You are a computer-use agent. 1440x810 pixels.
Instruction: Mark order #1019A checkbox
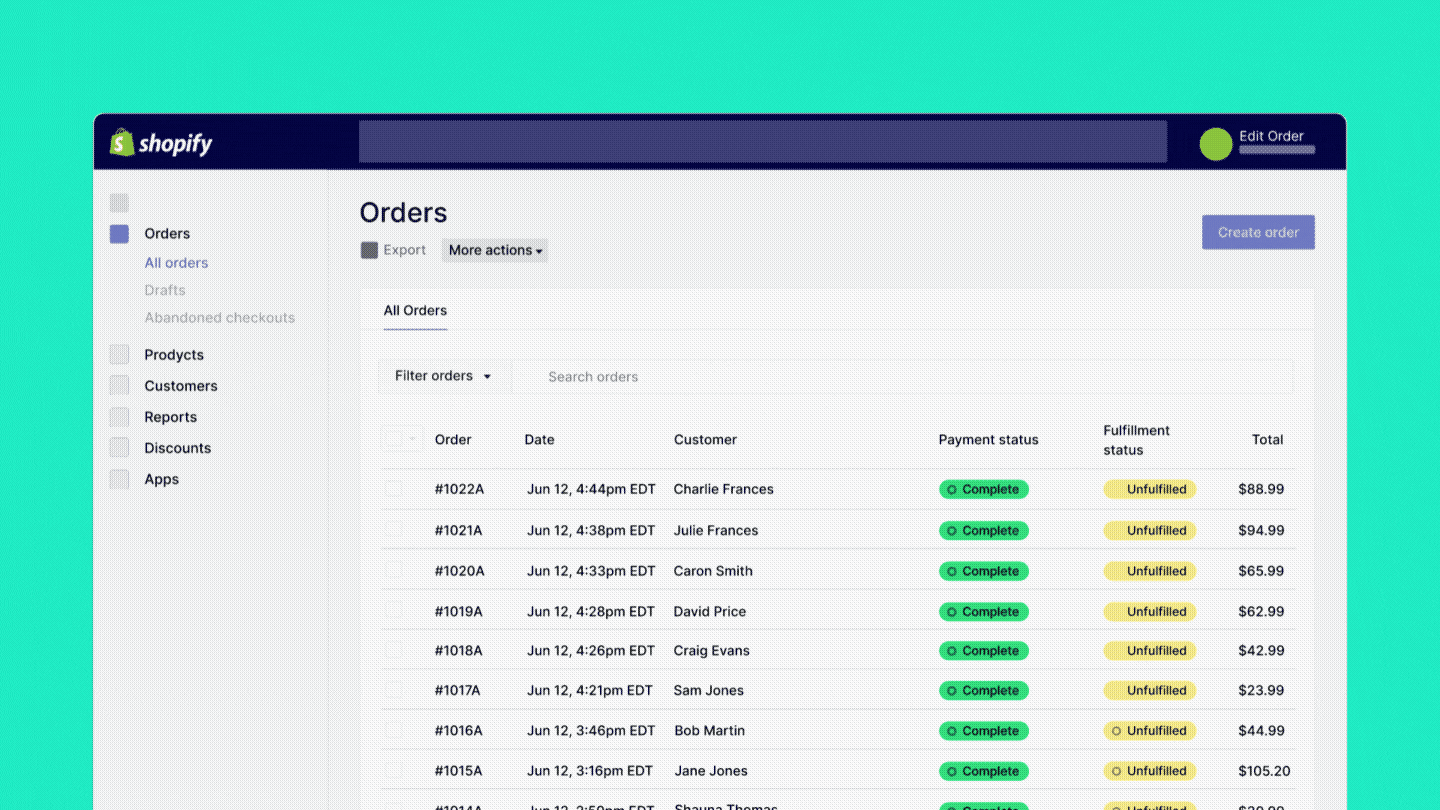coord(394,611)
